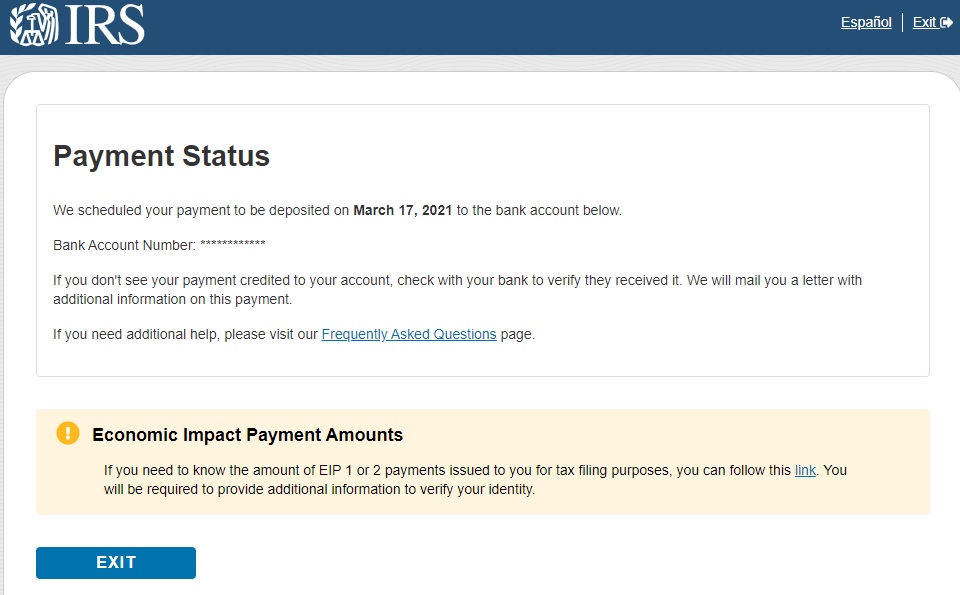Click the exit arrow icon beside Exit
This screenshot has width=960, height=595.
tap(947, 23)
